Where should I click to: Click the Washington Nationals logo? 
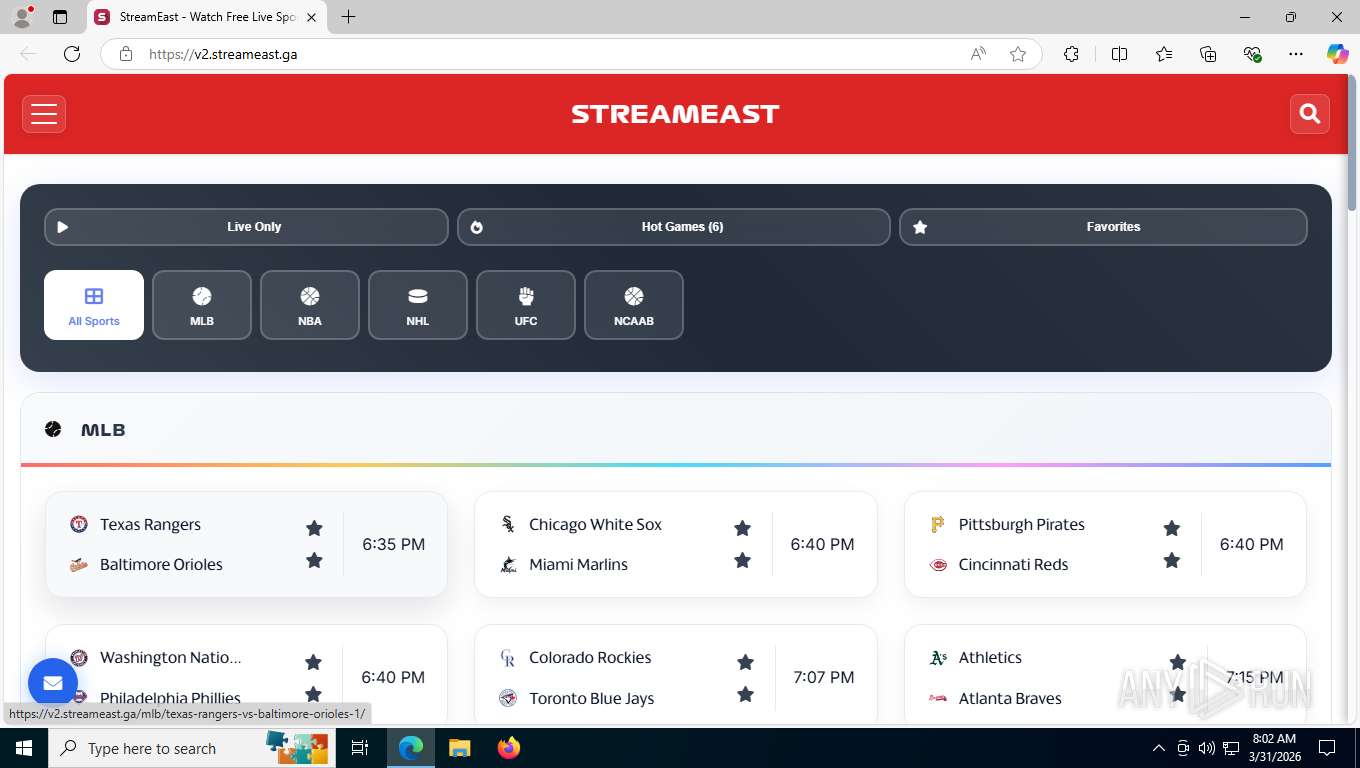pyautogui.click(x=79, y=658)
